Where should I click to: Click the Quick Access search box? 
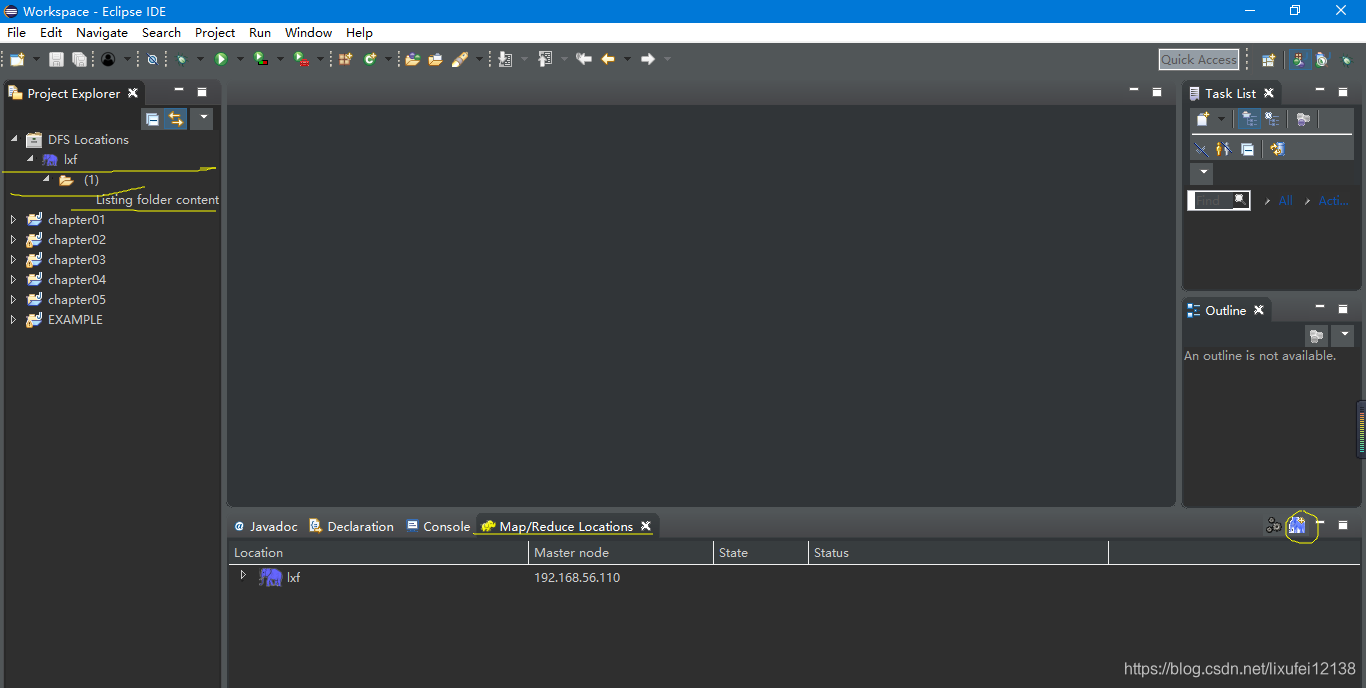[x=1199, y=60]
